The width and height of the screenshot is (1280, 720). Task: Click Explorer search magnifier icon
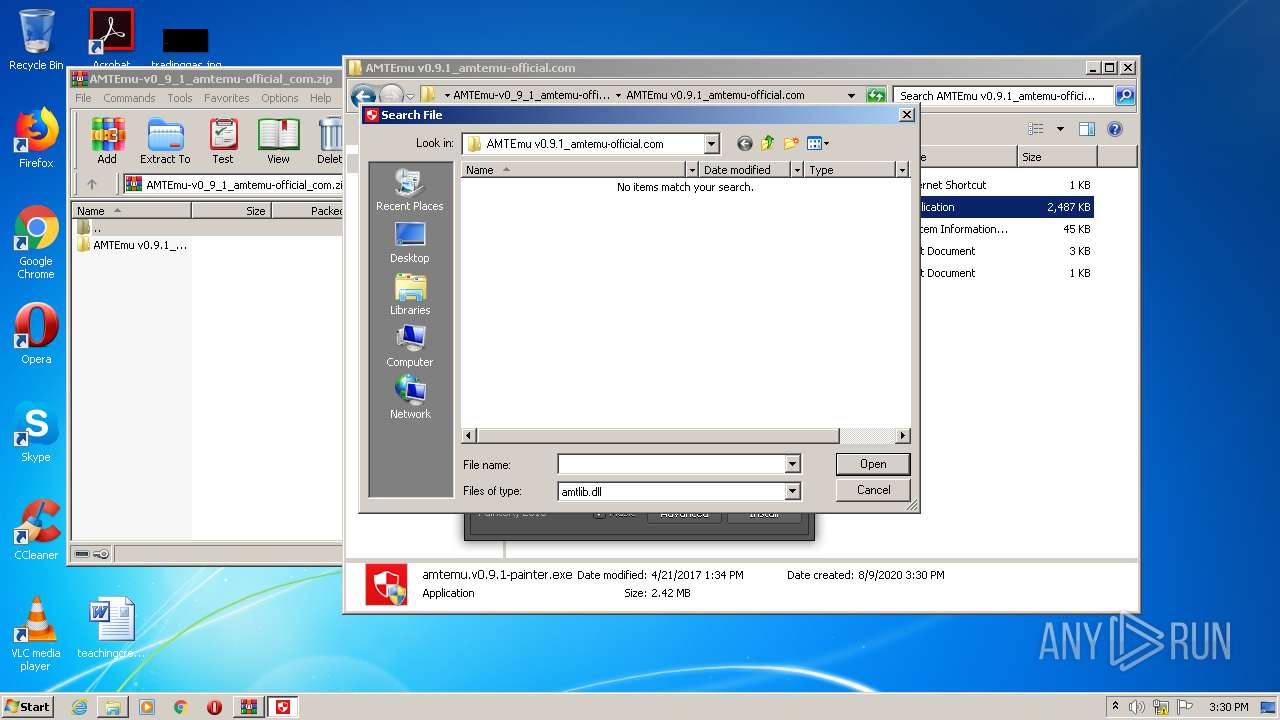point(1124,96)
